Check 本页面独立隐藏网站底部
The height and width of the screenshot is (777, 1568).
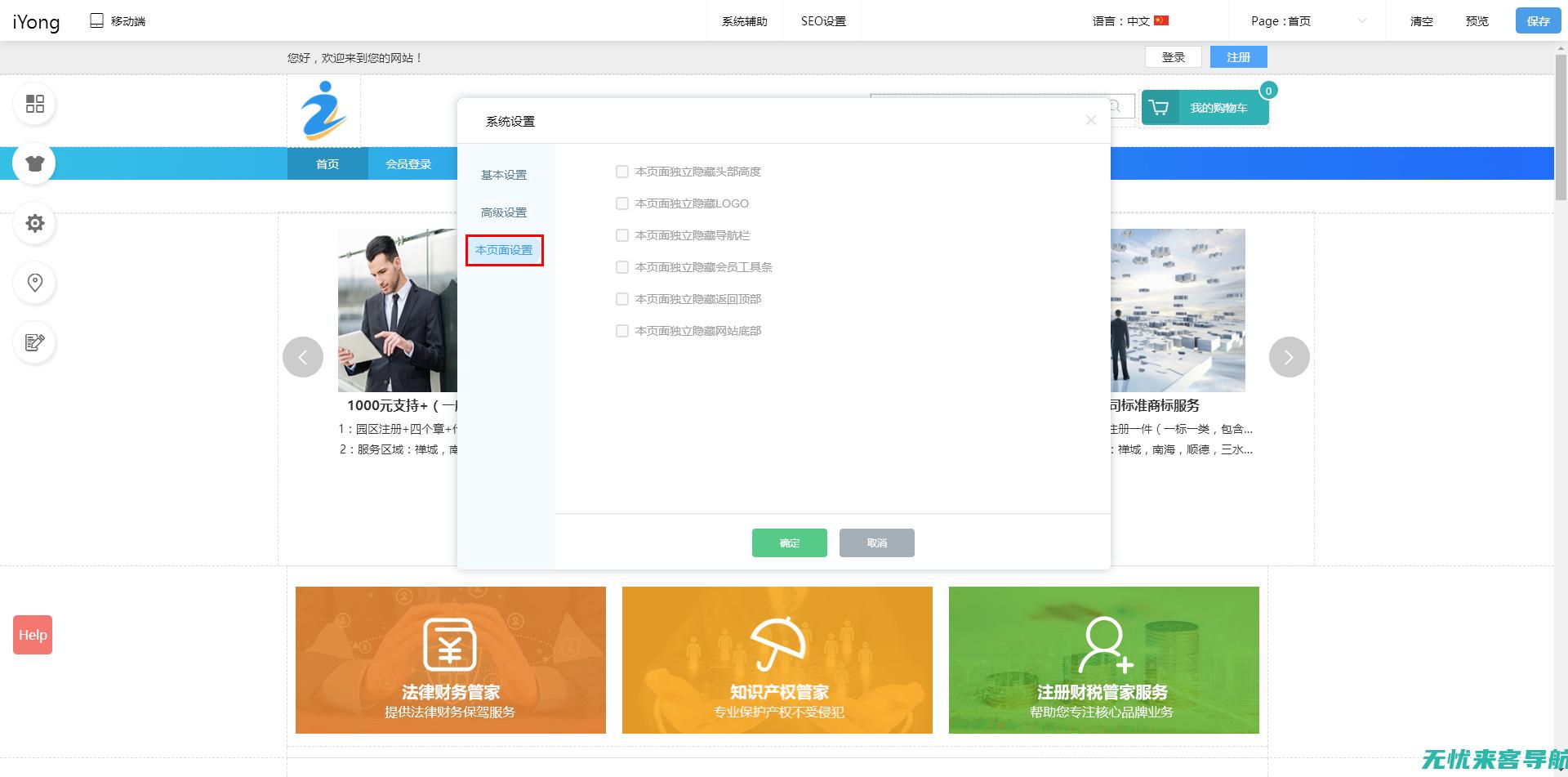click(x=622, y=331)
